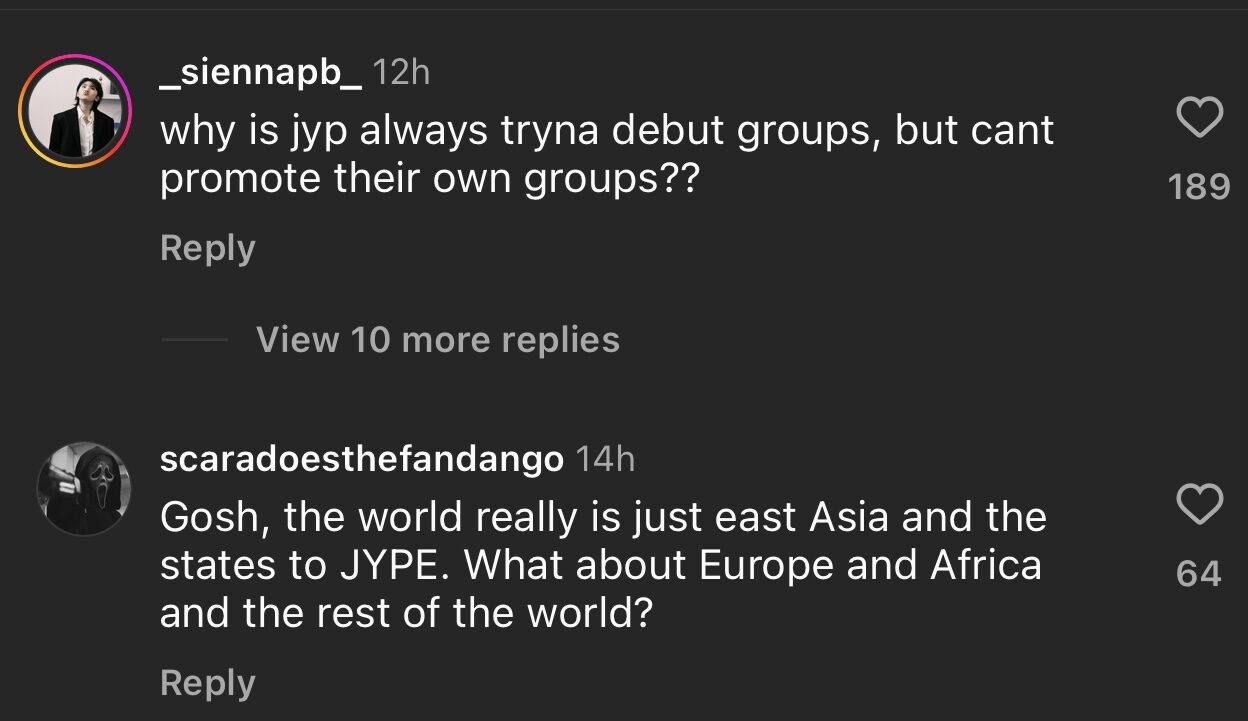Like the _siennapb_ comment with the heart
Viewport: 1248px width, 721px height.
pyautogui.click(x=1199, y=119)
